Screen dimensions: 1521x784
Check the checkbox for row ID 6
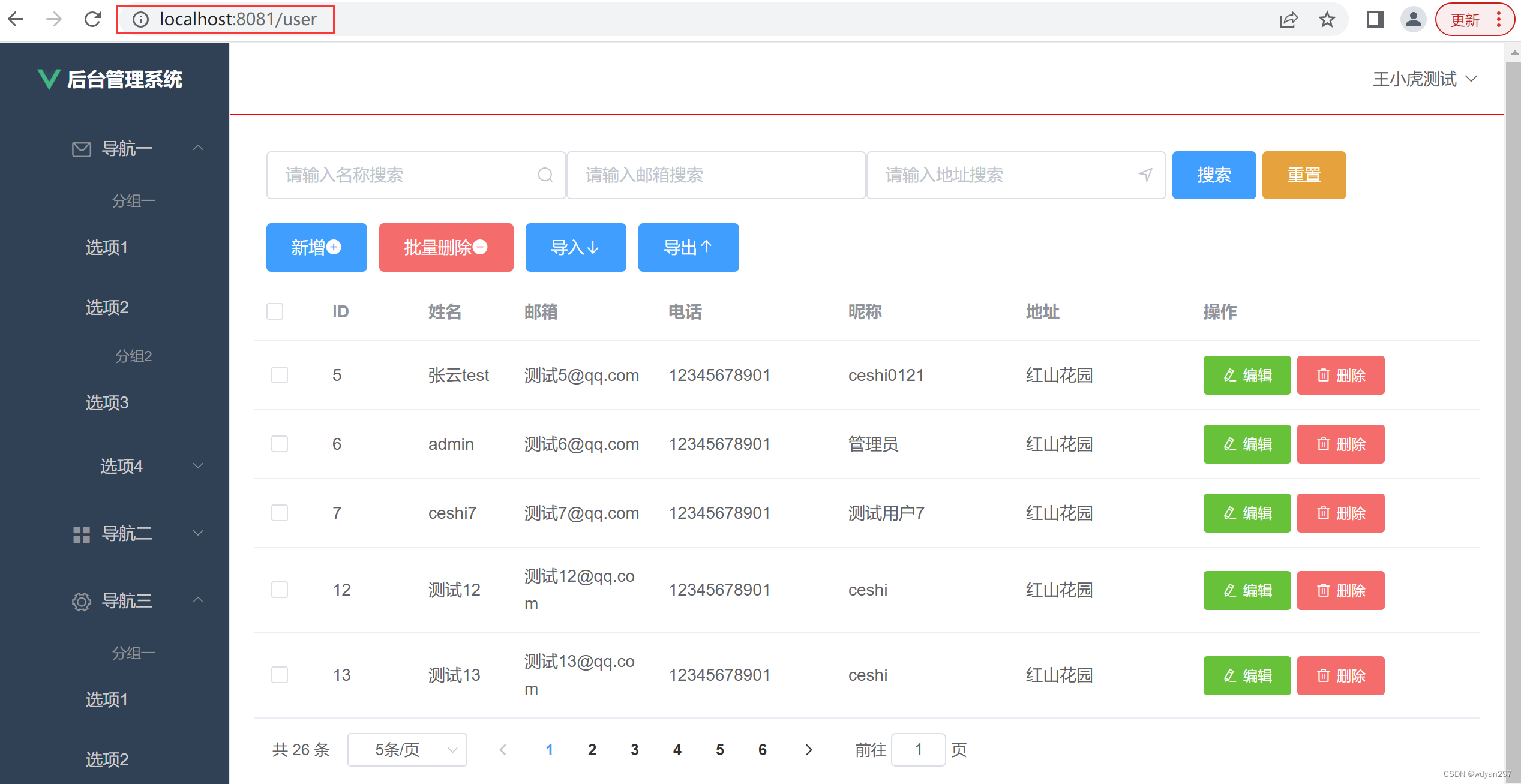pyautogui.click(x=280, y=444)
